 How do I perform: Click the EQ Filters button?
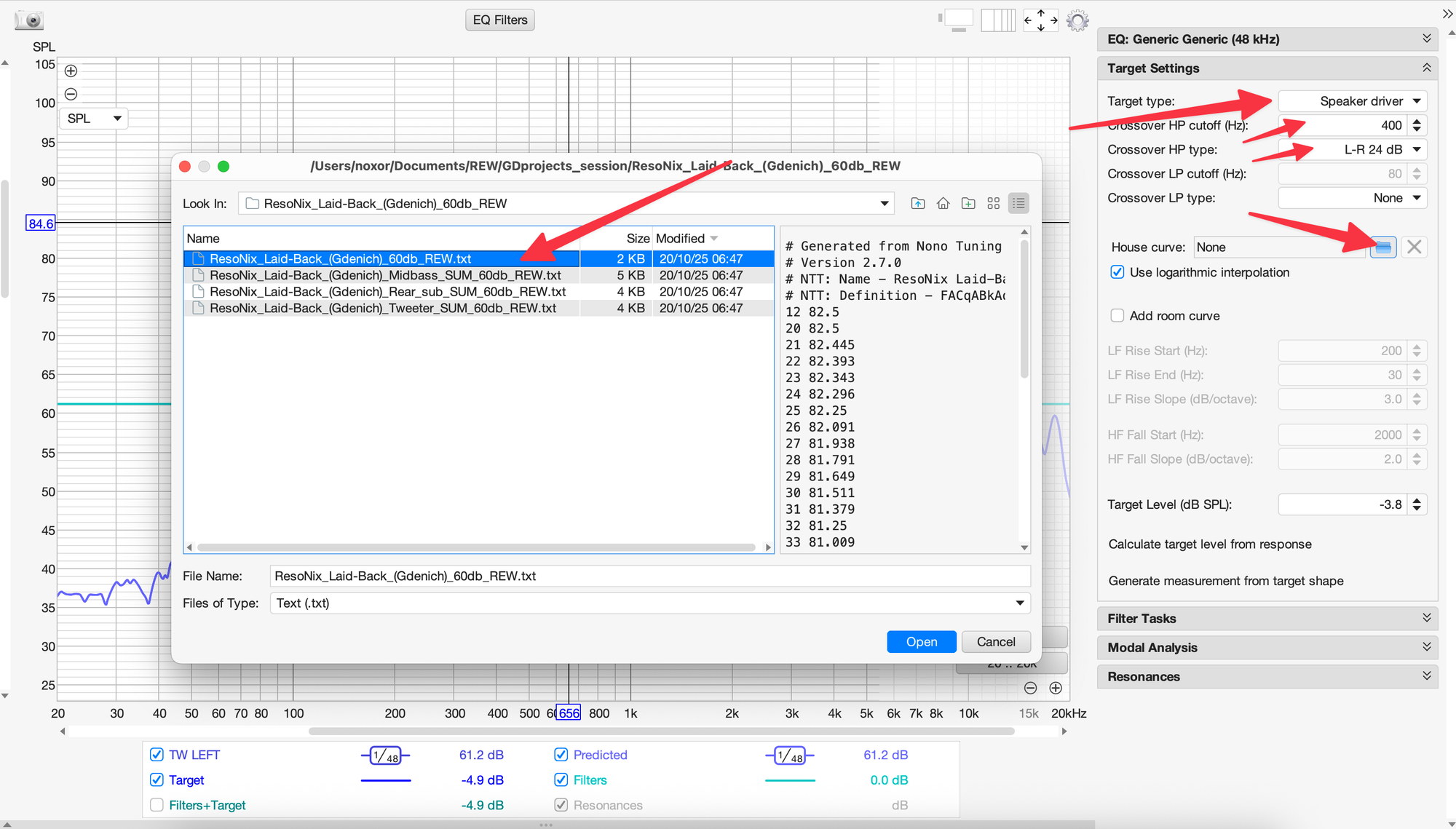click(500, 20)
